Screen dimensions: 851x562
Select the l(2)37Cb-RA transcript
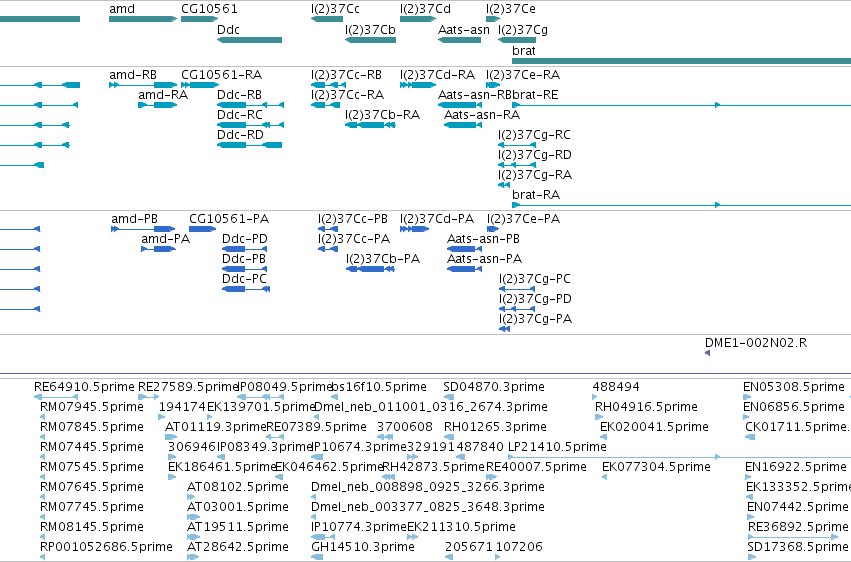coord(370,125)
